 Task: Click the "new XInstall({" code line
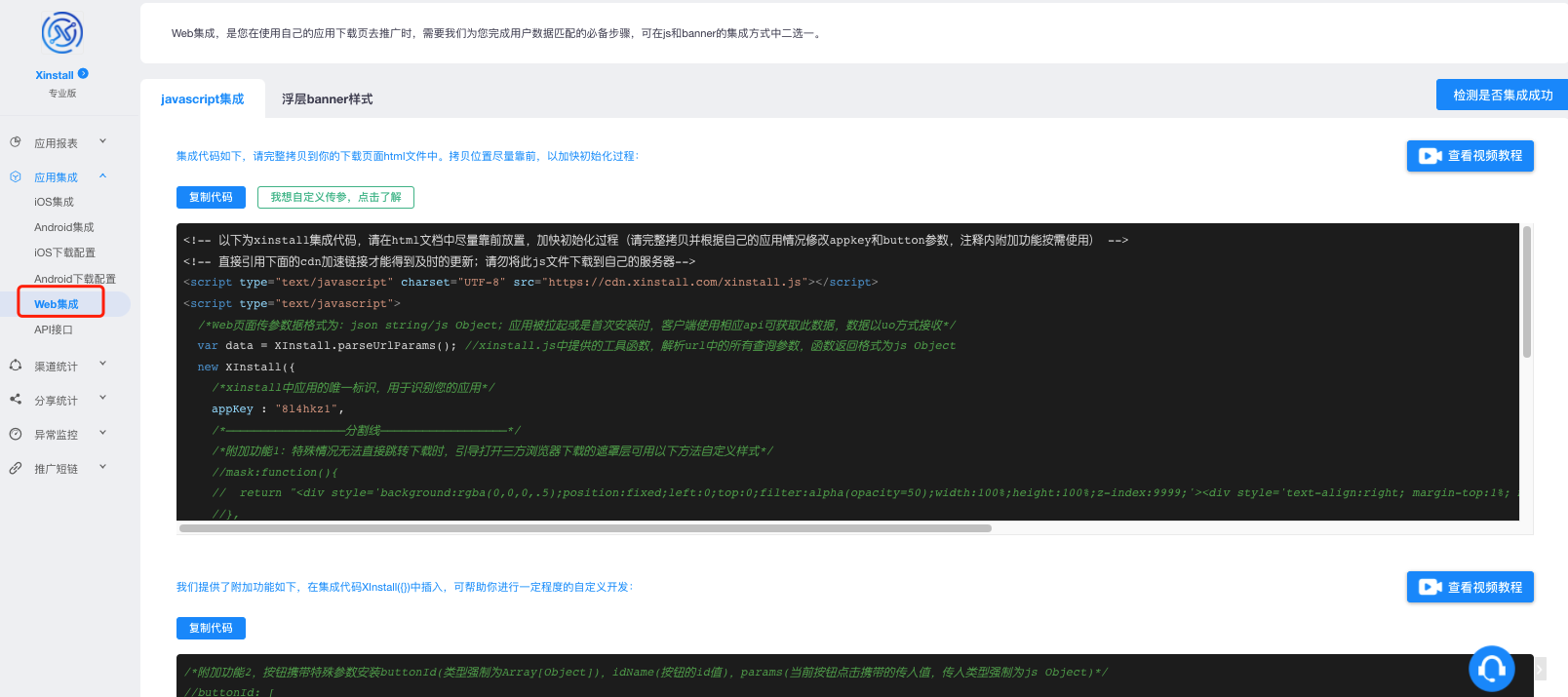click(246, 368)
